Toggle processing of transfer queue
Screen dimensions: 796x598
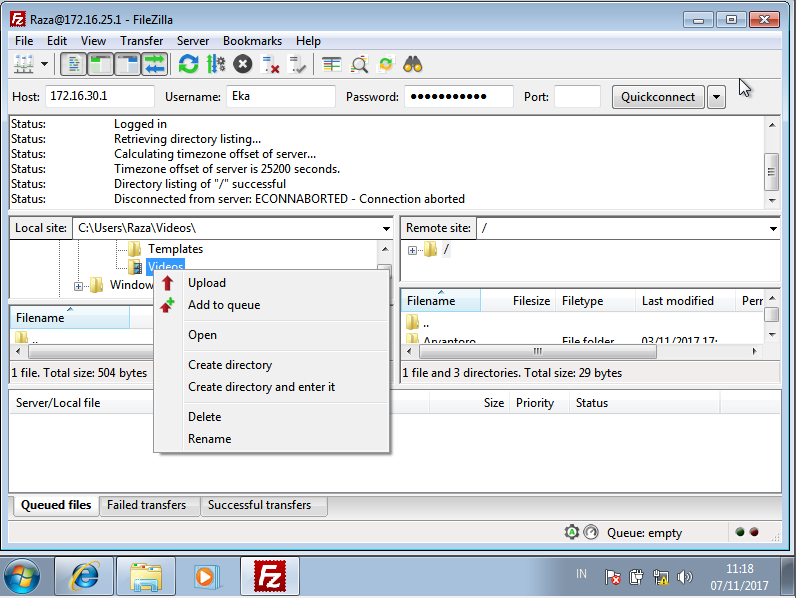coord(216,64)
